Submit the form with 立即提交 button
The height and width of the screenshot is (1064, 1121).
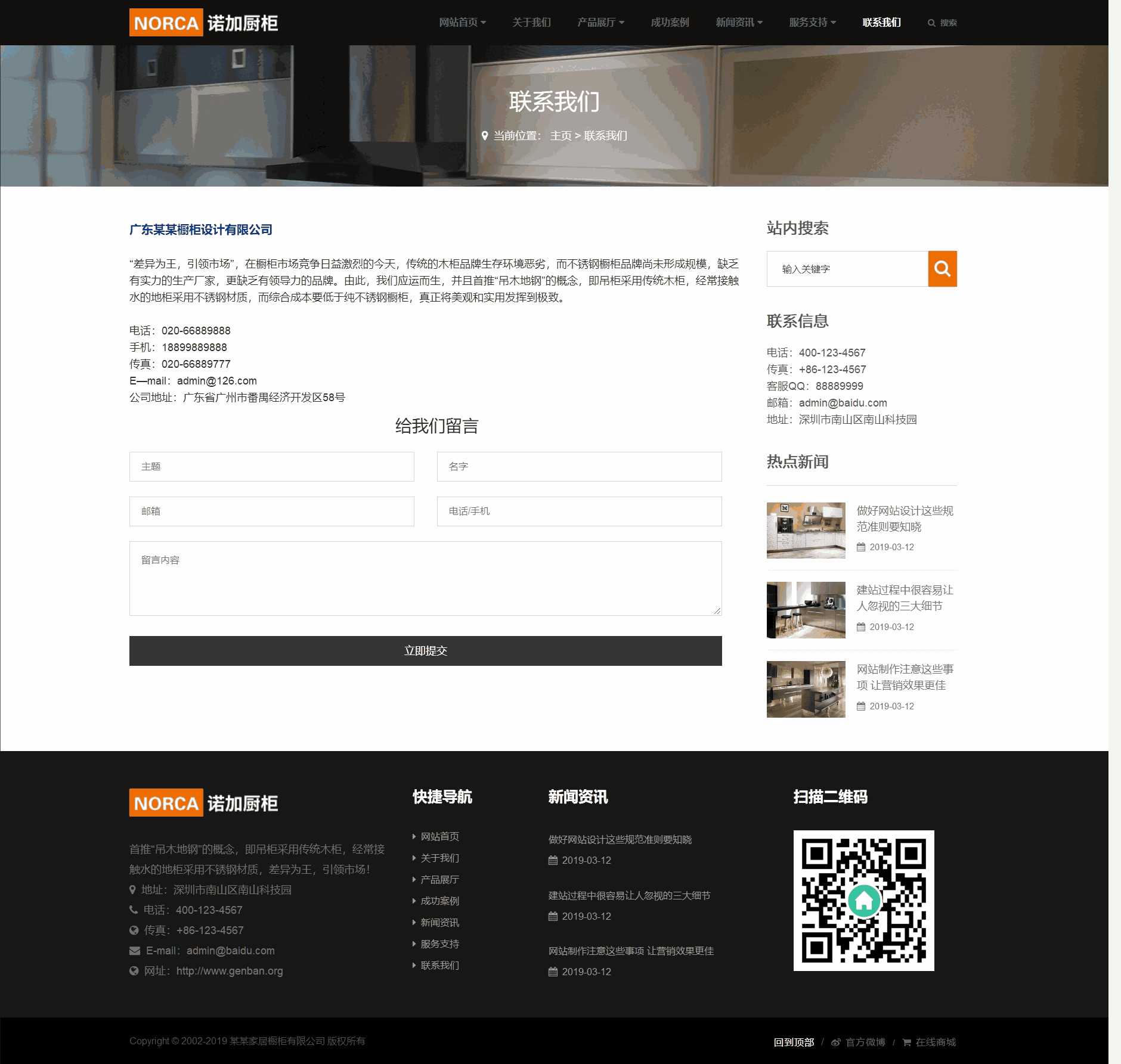pos(425,651)
